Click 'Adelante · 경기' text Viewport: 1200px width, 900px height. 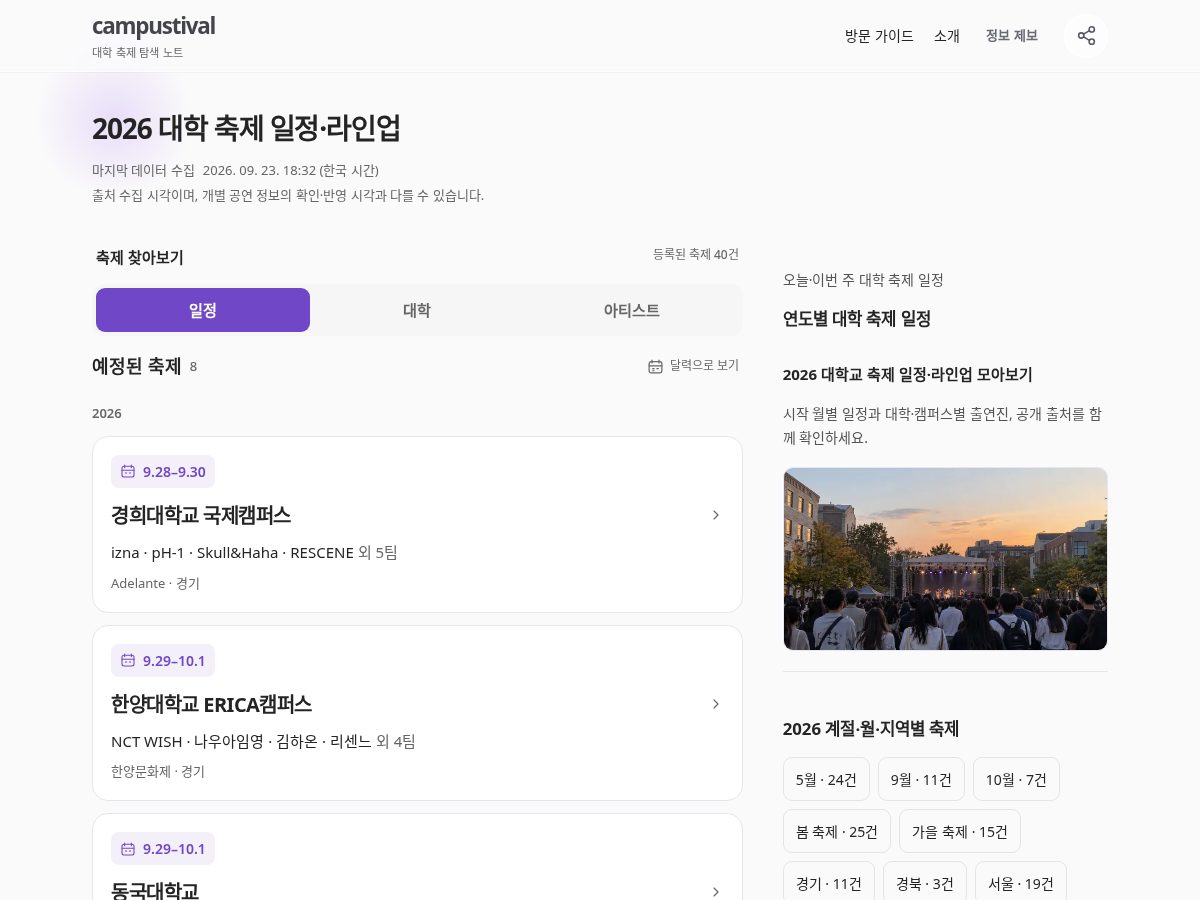pos(155,583)
